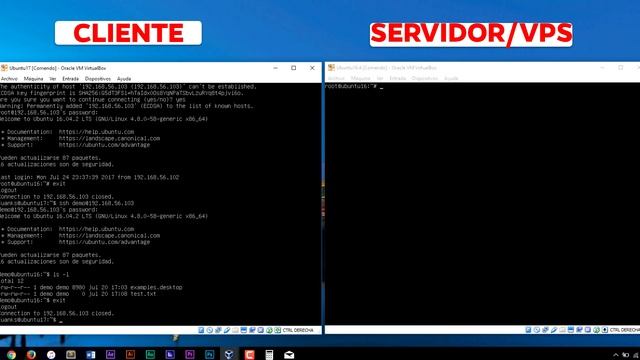Image resolution: width=640 pixels, height=360 pixels.
Task: Click USB indicator in server window status bar
Action: tap(554, 330)
